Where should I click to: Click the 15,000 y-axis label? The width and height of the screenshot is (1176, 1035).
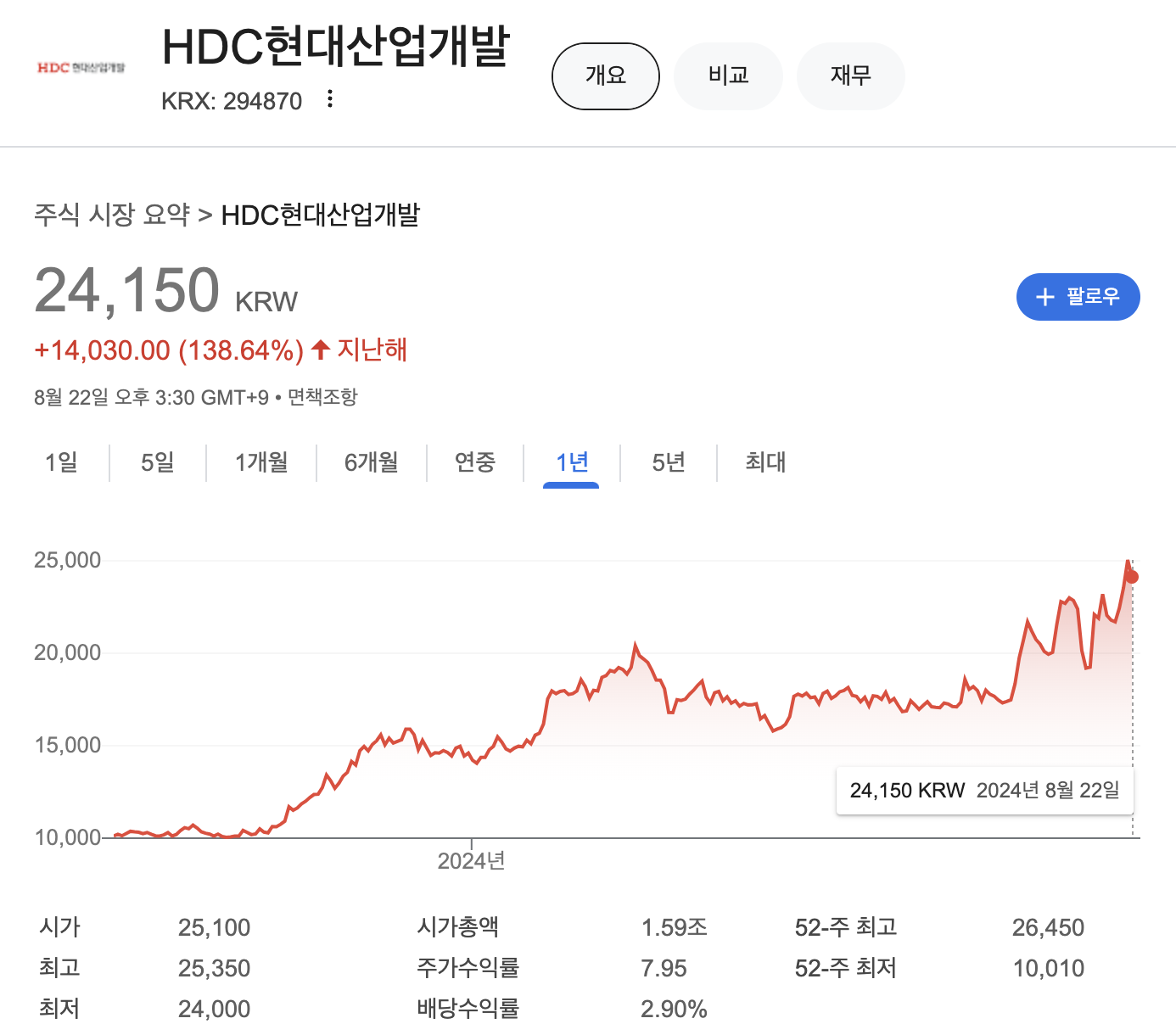point(67,745)
